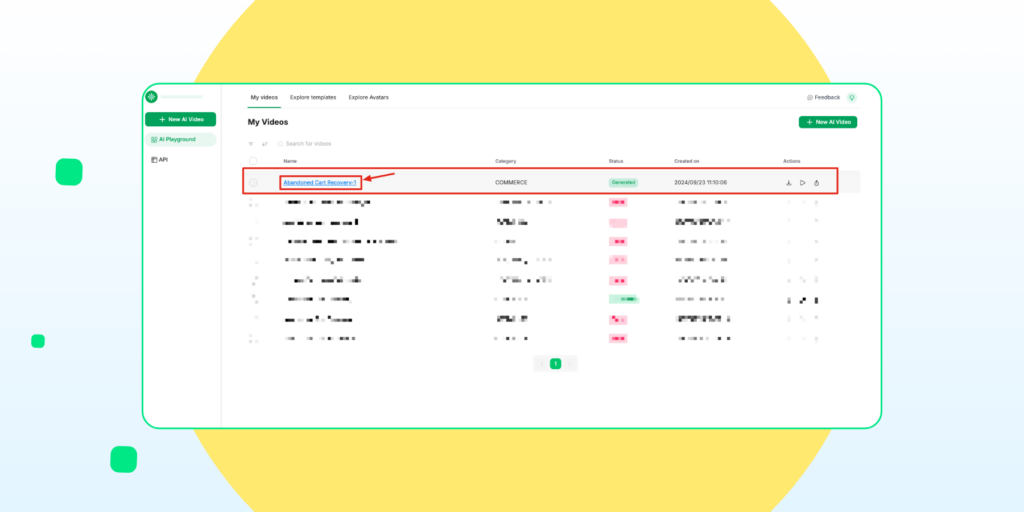Click the filter icon above the table
Image resolution: width=1024 pixels, height=512 pixels.
click(x=251, y=144)
